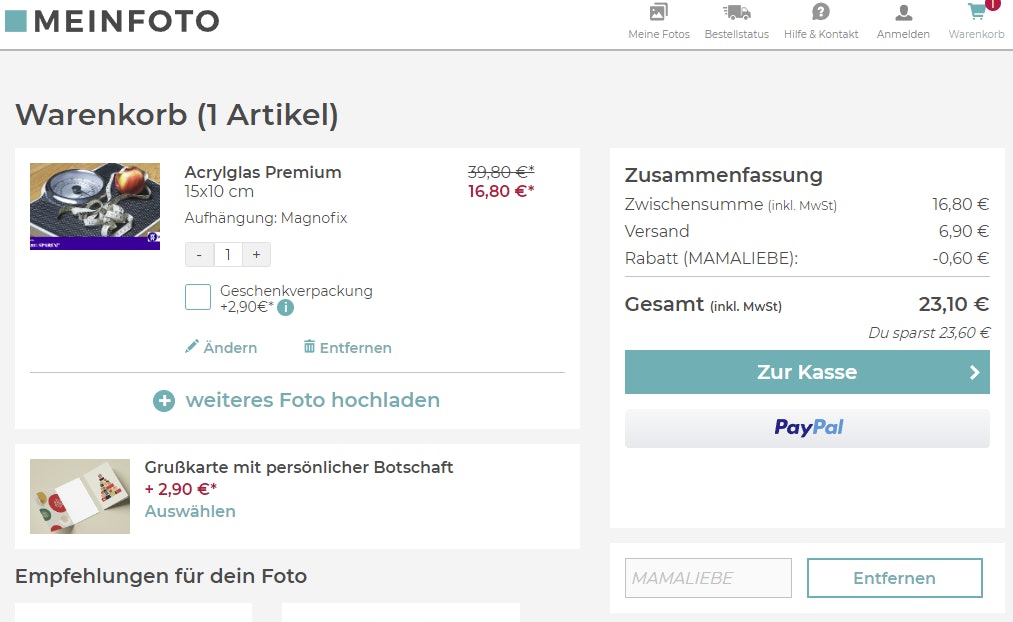The width and height of the screenshot is (1013, 622).
Task: Pay using the PayPal button
Action: (x=806, y=428)
